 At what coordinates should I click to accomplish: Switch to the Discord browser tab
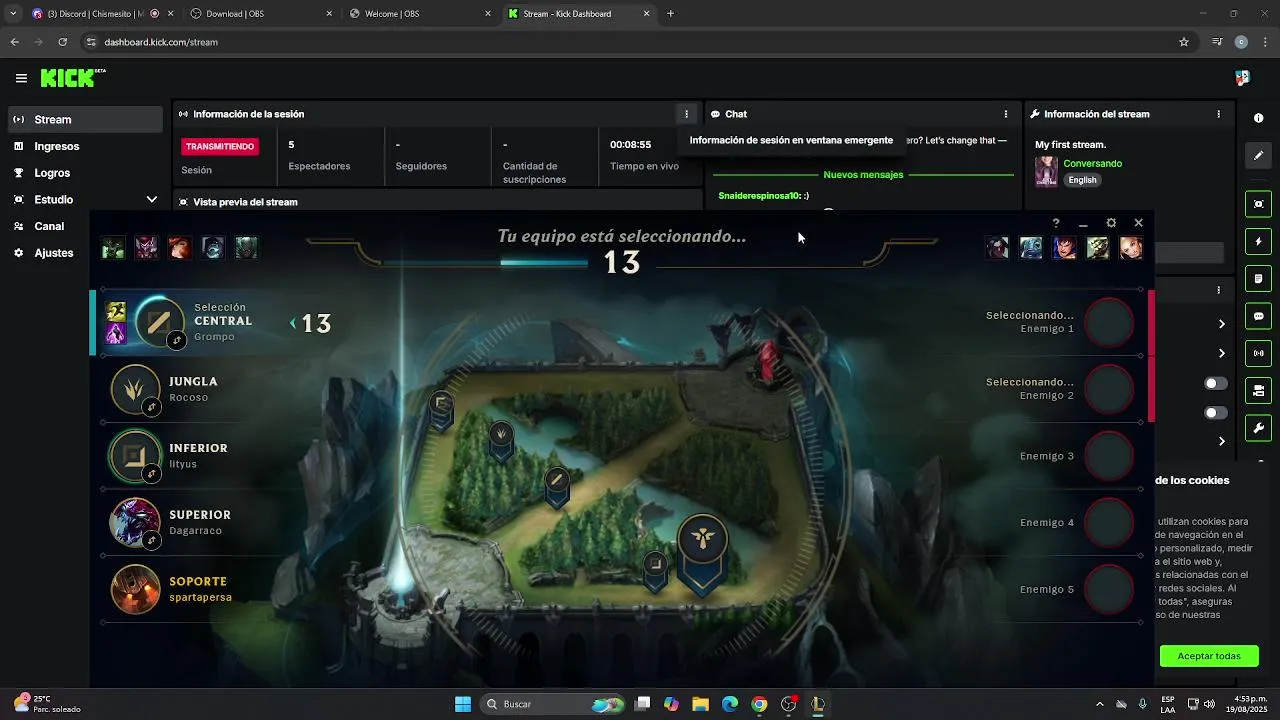click(100, 14)
